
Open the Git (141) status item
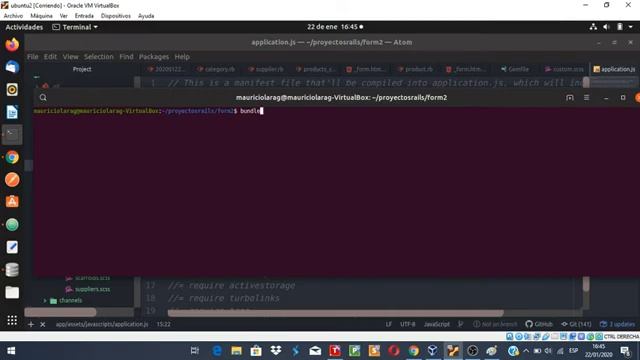(576, 324)
